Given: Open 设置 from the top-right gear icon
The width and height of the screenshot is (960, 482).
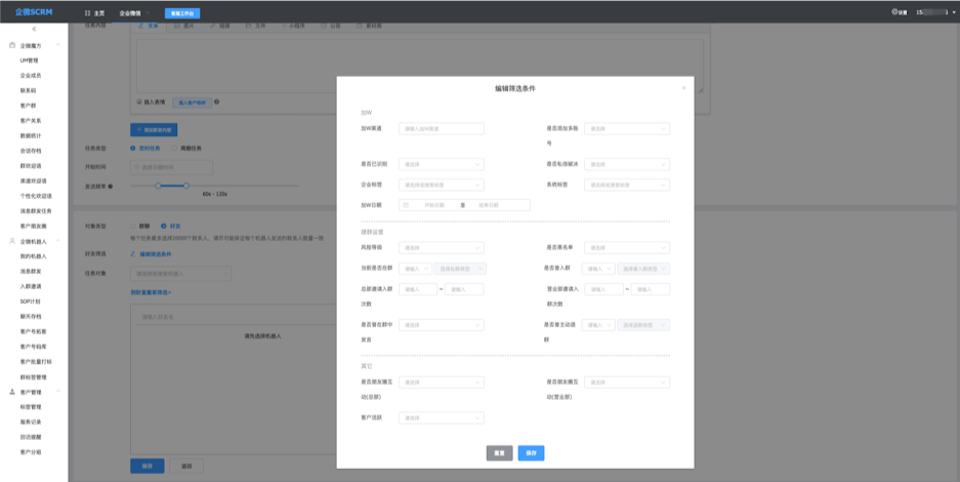Looking at the screenshot, I should coord(893,12).
